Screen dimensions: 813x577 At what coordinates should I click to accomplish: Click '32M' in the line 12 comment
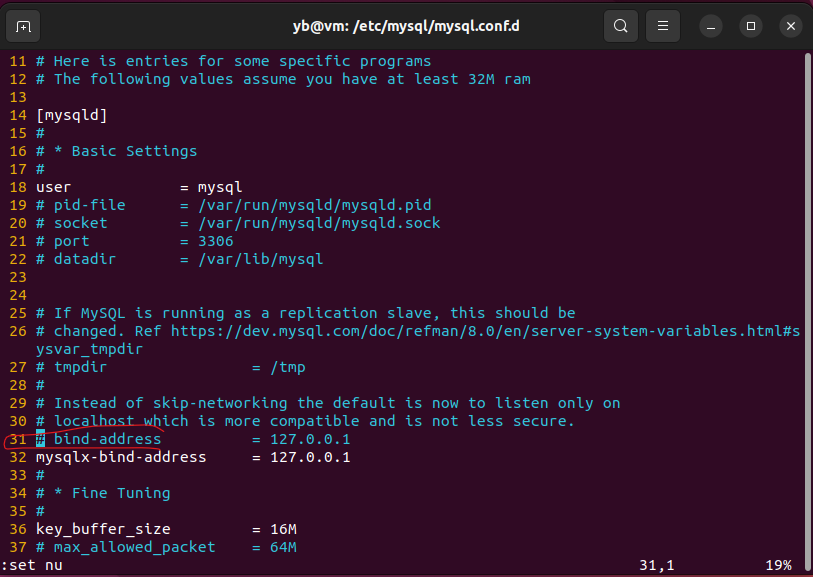pos(481,79)
